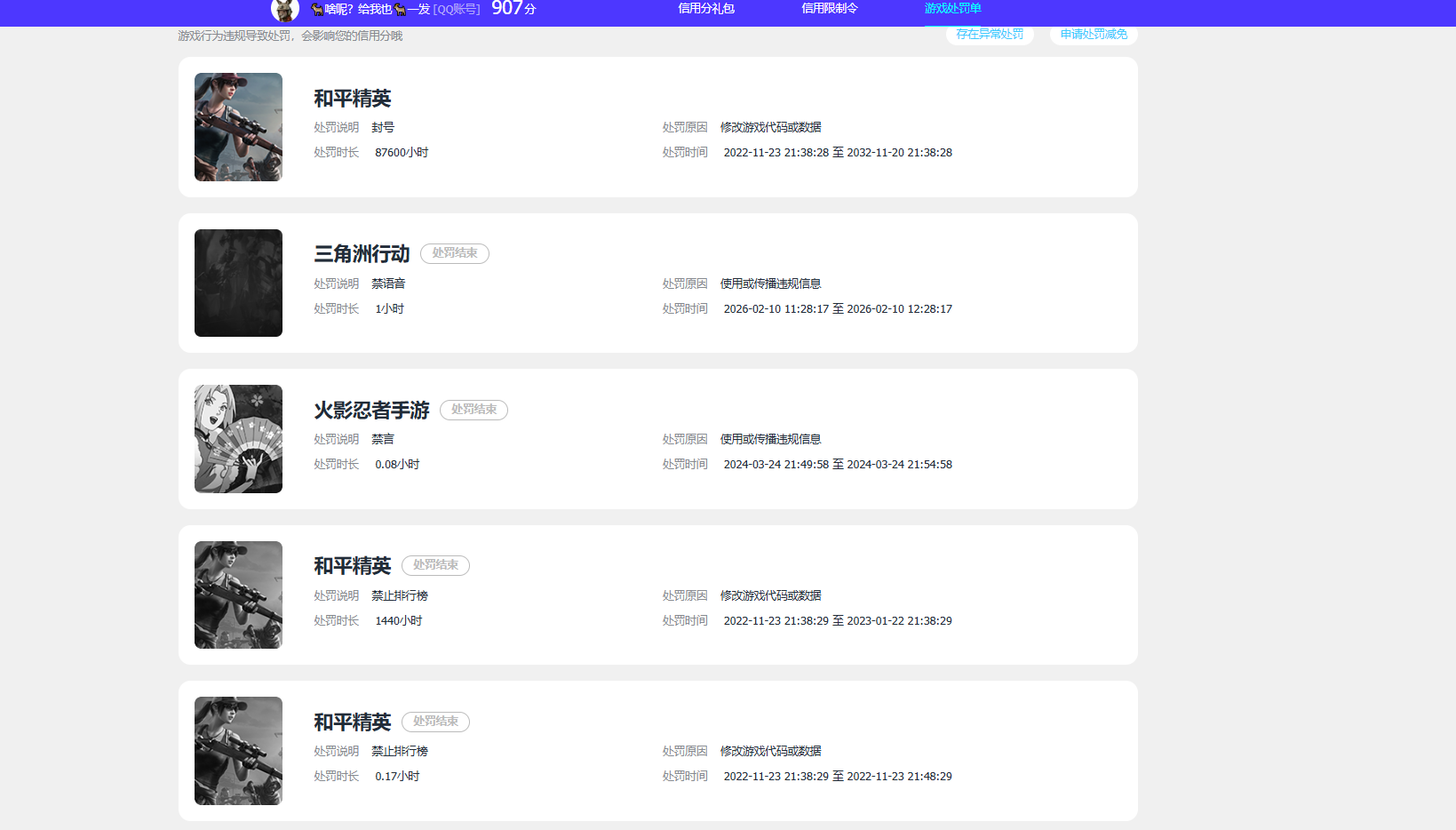Click the 禁语音 penalty description
Screen dimensions: 1456x830
coord(388,283)
